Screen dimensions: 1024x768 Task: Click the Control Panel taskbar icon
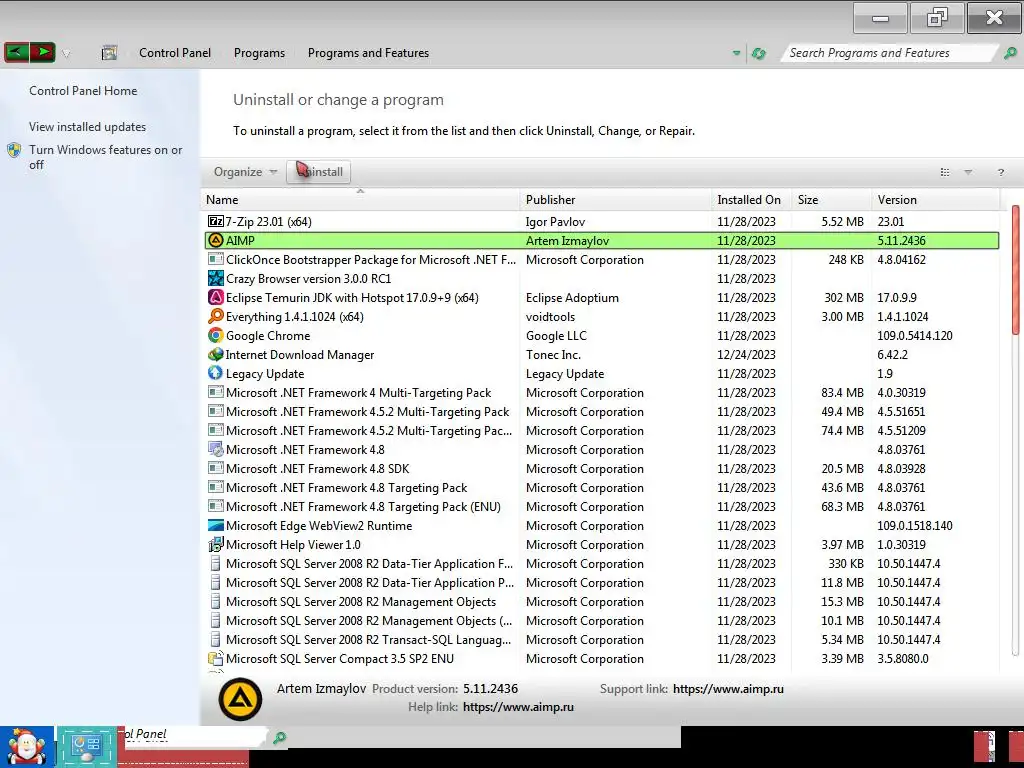point(86,746)
